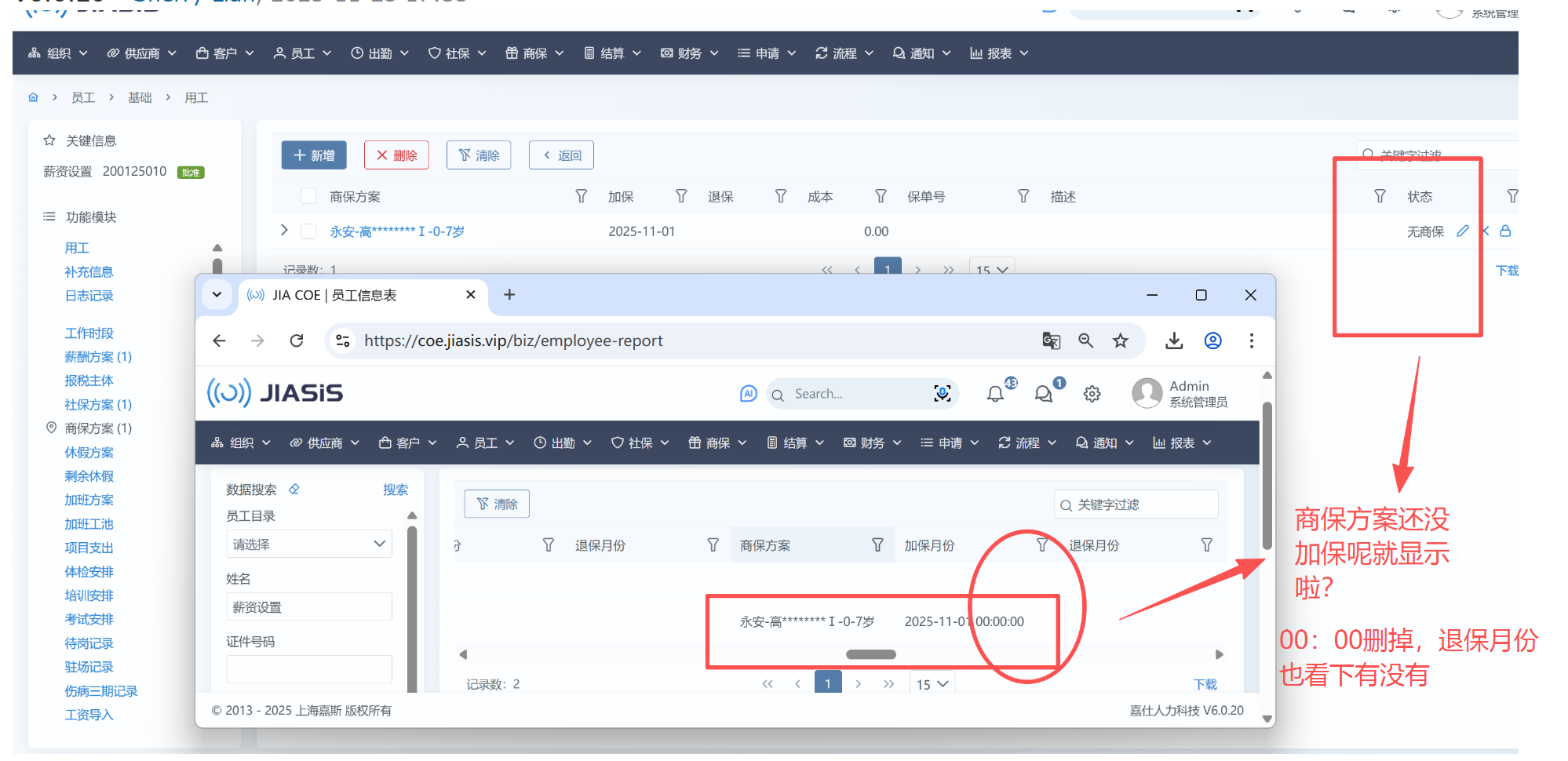1568x761 pixels.
Task: Open the browser downloads icon
Action: 1173,340
